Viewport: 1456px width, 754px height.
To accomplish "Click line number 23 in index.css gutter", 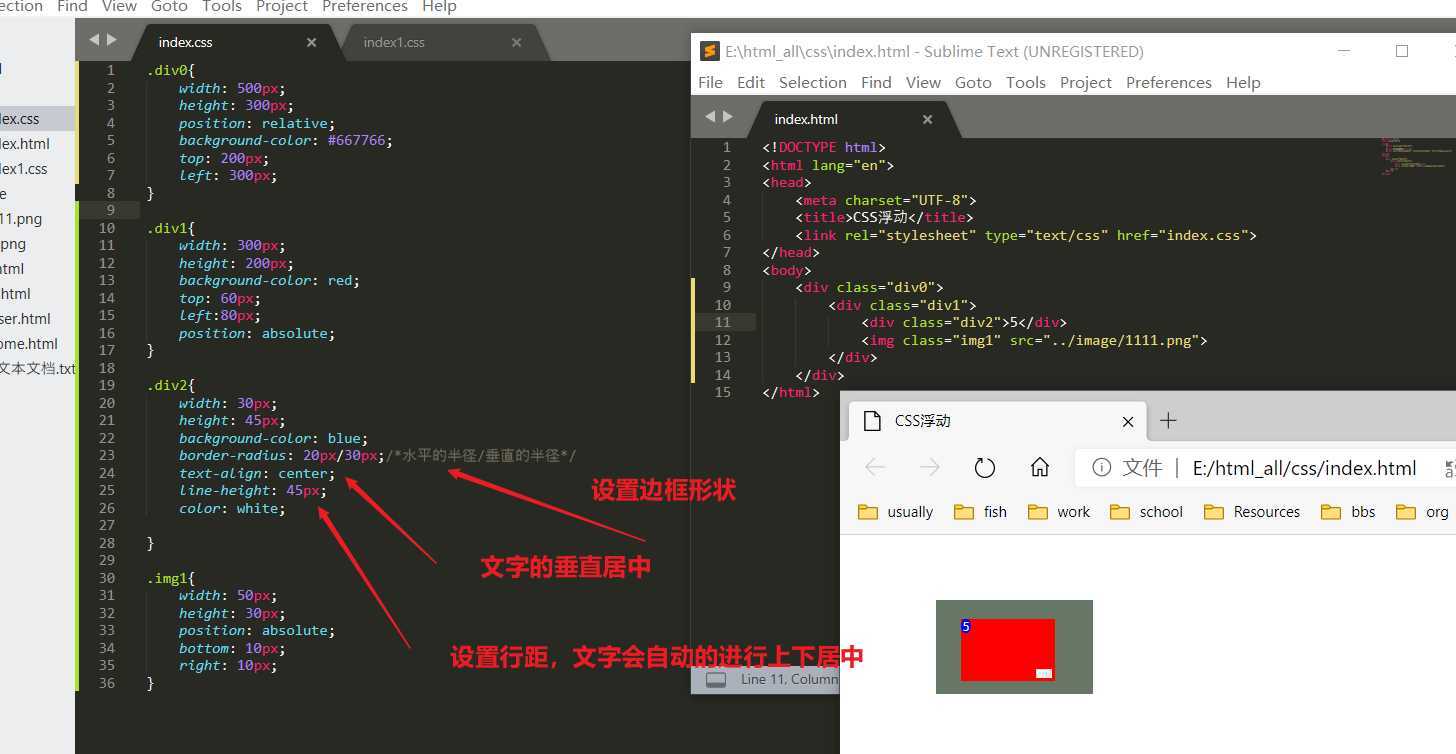I will click(106, 455).
